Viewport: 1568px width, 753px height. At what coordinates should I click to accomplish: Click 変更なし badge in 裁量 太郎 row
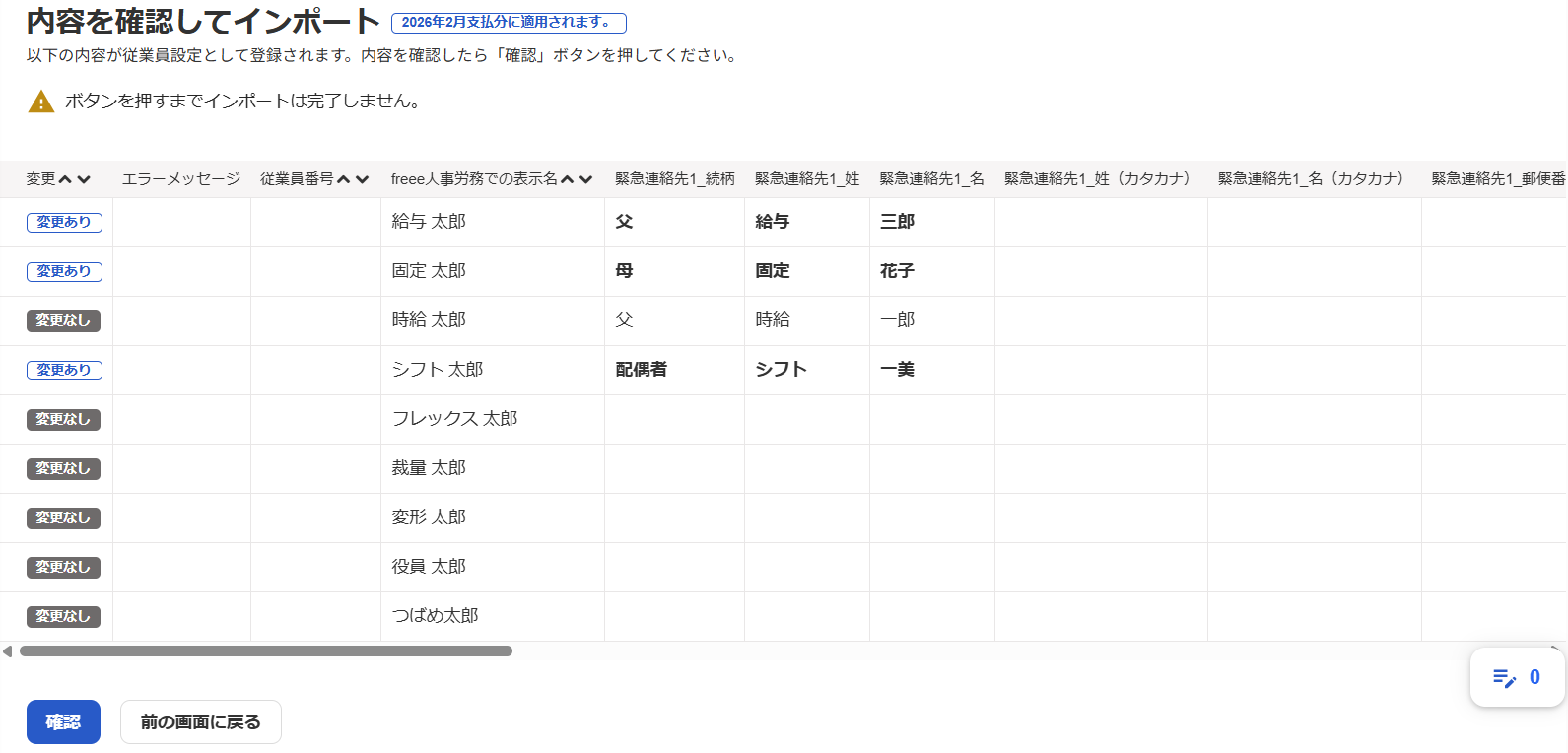[x=63, y=469]
